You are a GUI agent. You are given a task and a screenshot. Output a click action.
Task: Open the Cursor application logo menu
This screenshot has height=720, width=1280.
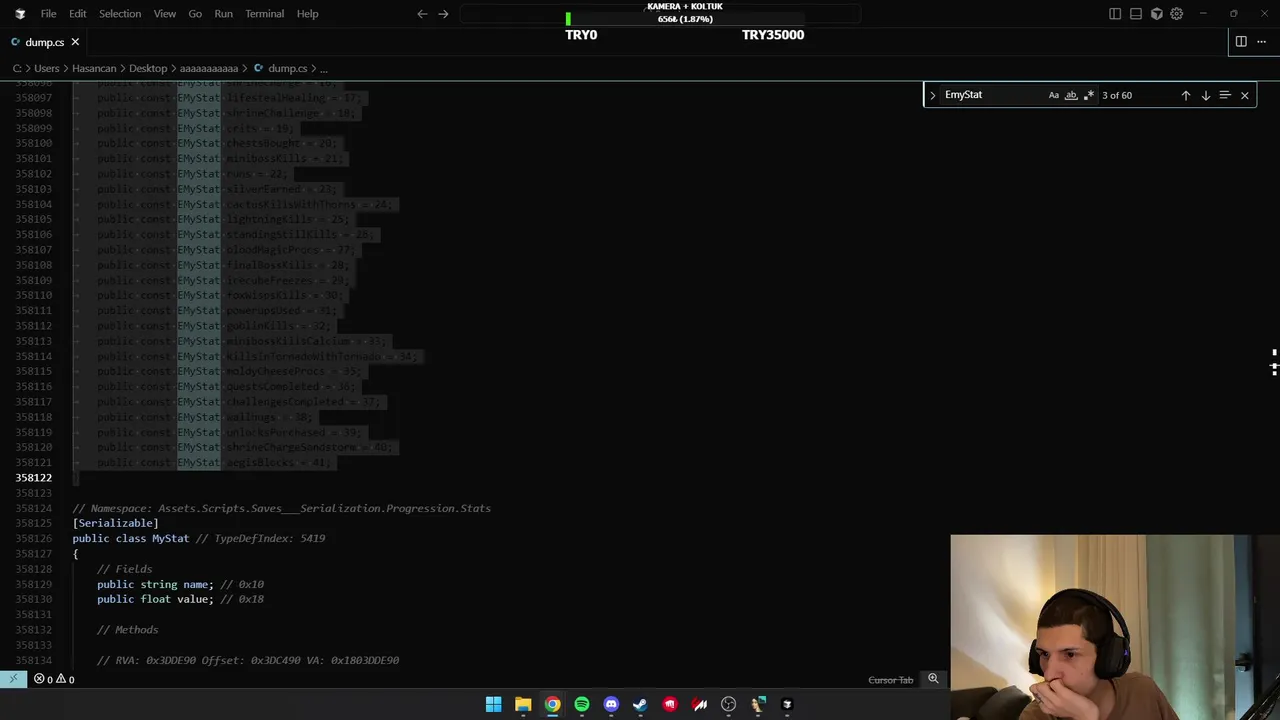point(20,14)
